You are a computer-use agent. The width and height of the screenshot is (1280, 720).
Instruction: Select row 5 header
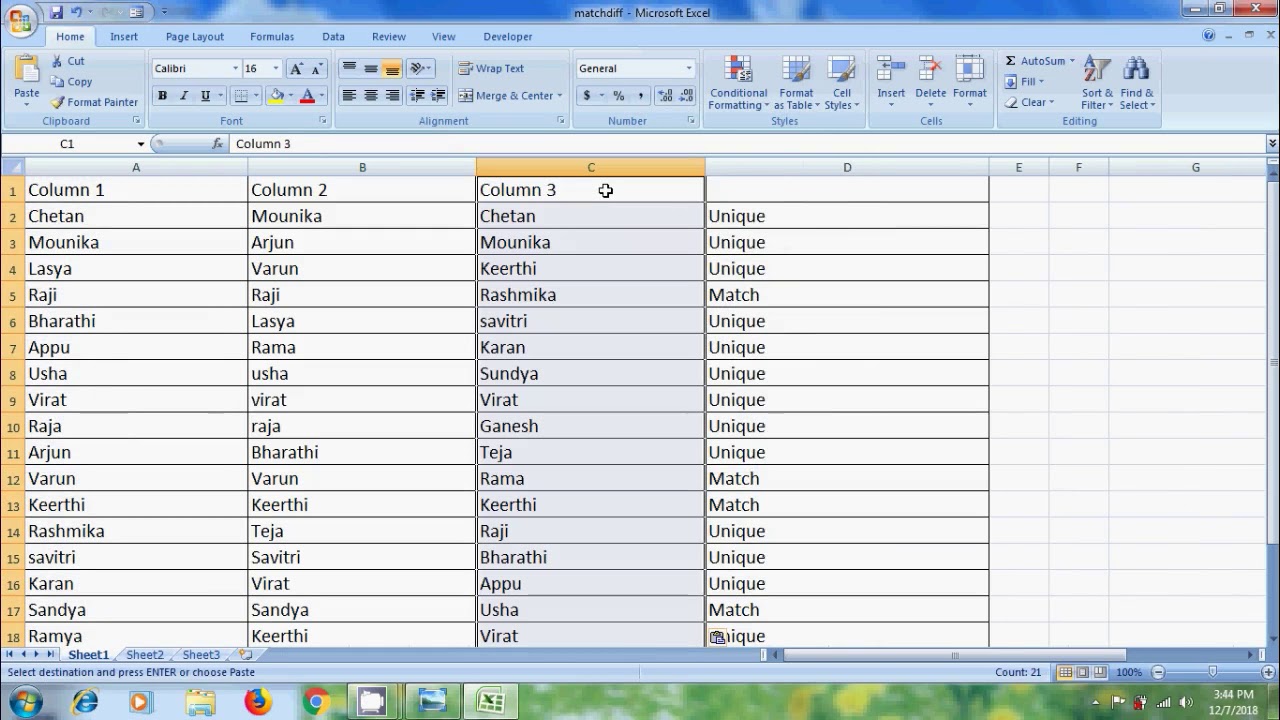tap(13, 295)
